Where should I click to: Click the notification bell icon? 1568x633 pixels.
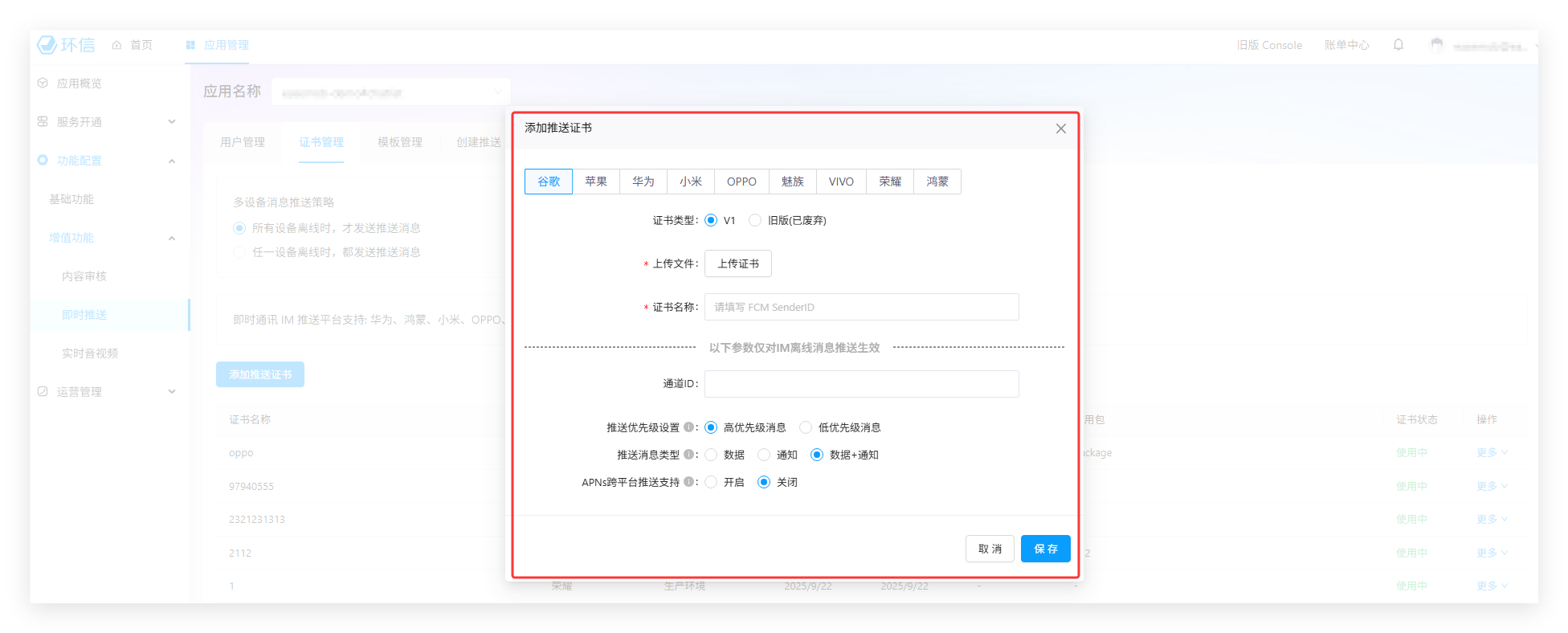click(x=1399, y=45)
